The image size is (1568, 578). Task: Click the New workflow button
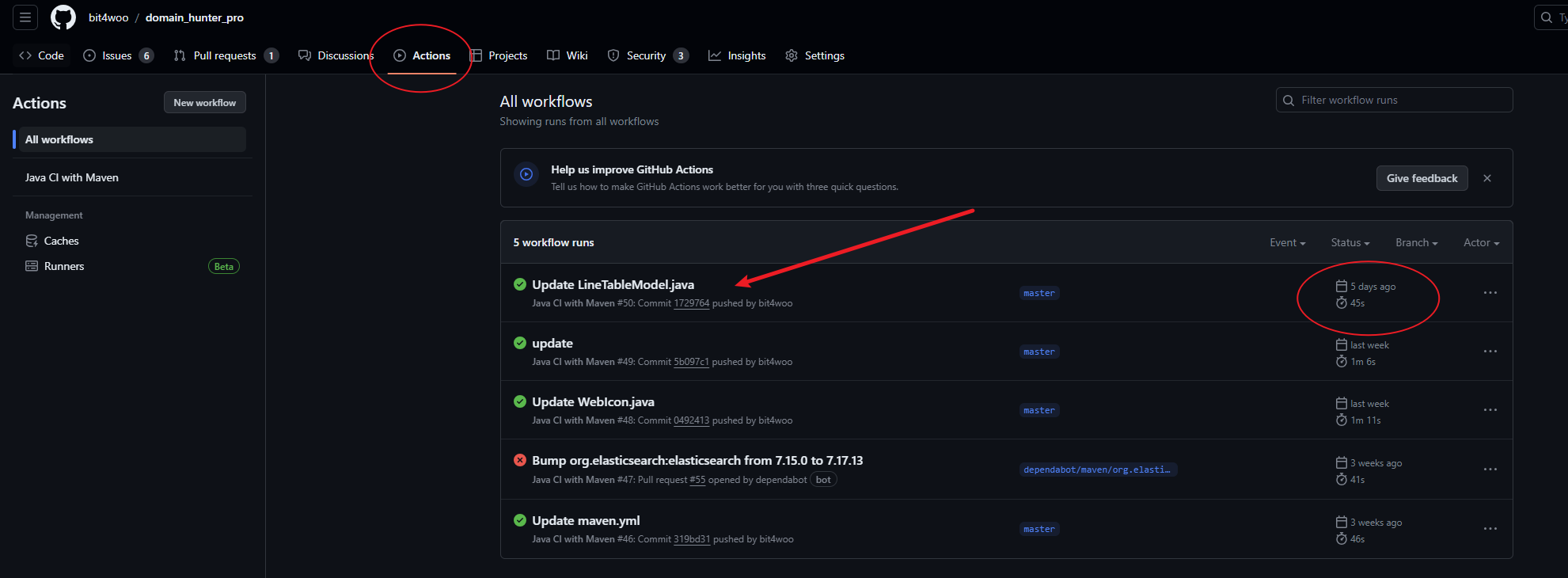[205, 102]
